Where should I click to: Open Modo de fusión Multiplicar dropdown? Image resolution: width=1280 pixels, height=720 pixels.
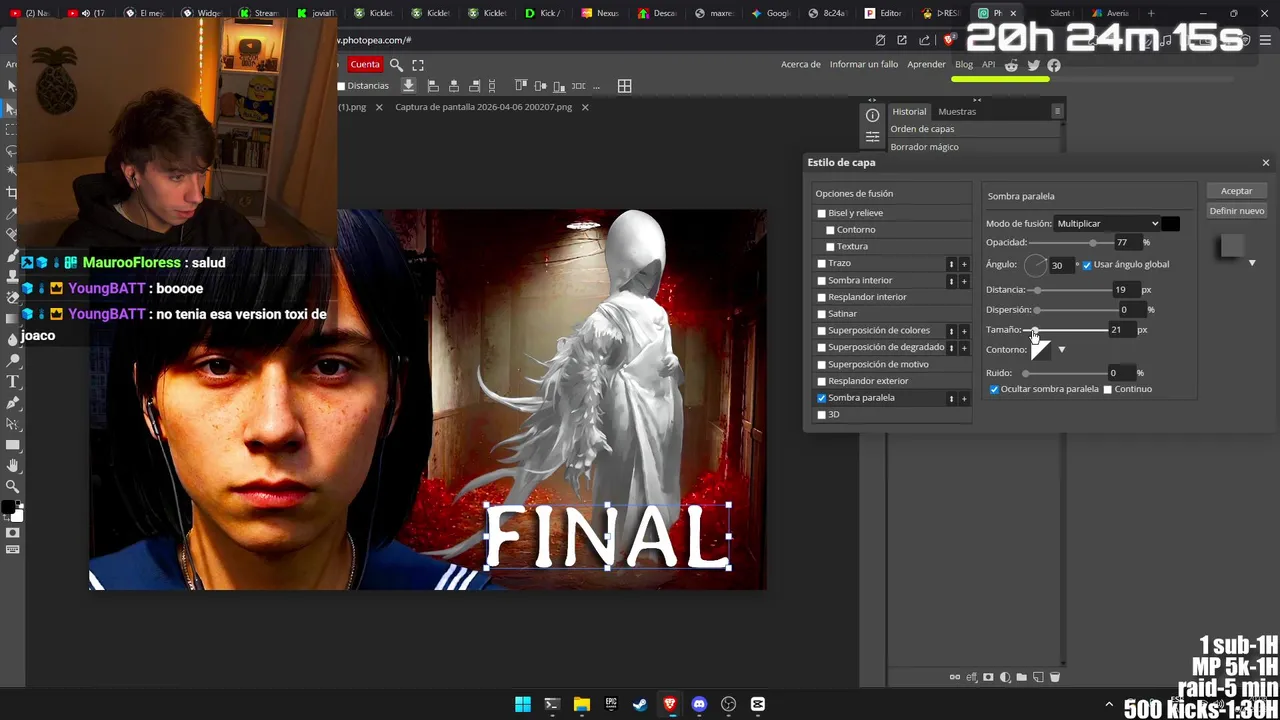(x=1108, y=224)
